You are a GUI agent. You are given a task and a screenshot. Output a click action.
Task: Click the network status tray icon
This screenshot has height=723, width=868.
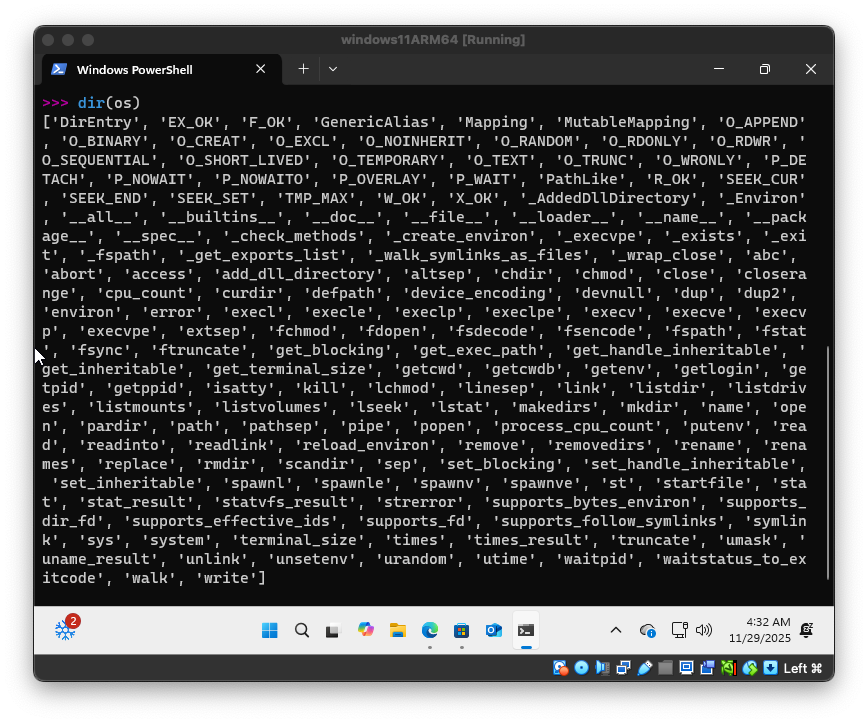tap(679, 630)
